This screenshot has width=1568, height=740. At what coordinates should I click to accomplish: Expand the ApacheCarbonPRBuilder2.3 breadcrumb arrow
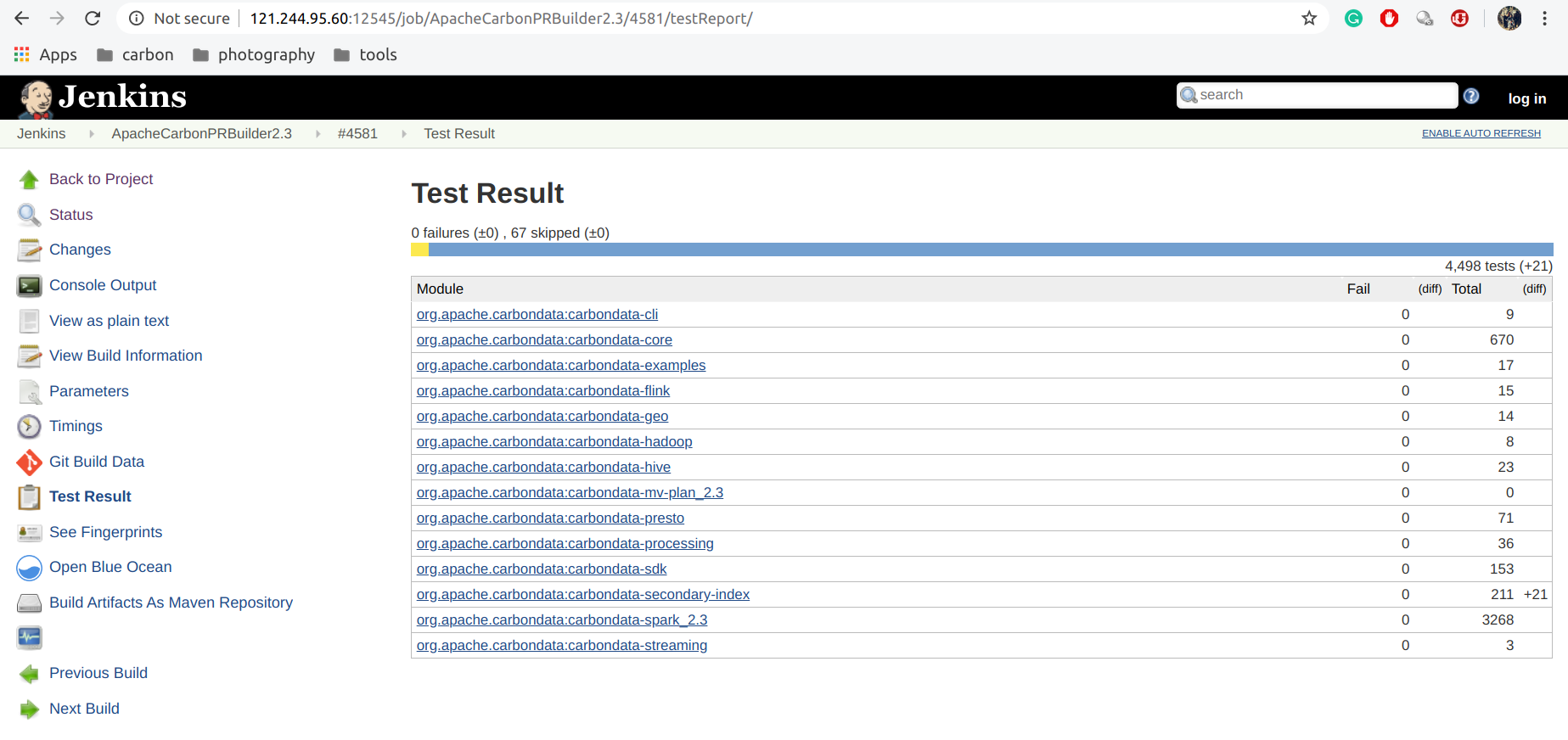pos(318,134)
